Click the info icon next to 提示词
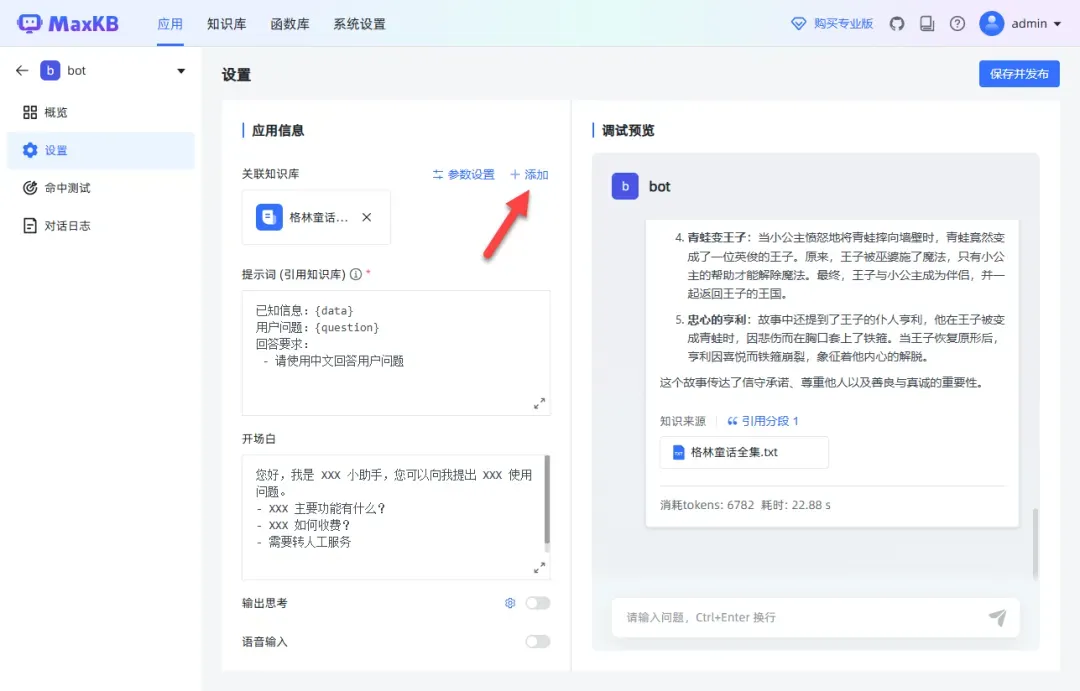The height and width of the screenshot is (691, 1080). pos(356,274)
